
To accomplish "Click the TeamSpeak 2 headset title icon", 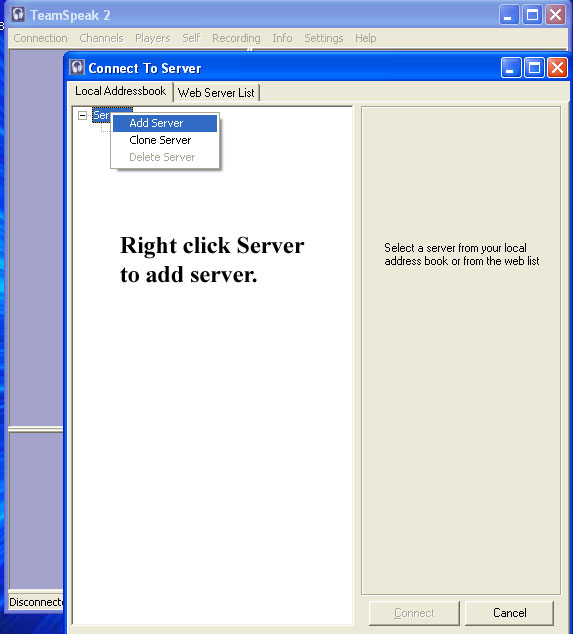I will click(x=18, y=14).
